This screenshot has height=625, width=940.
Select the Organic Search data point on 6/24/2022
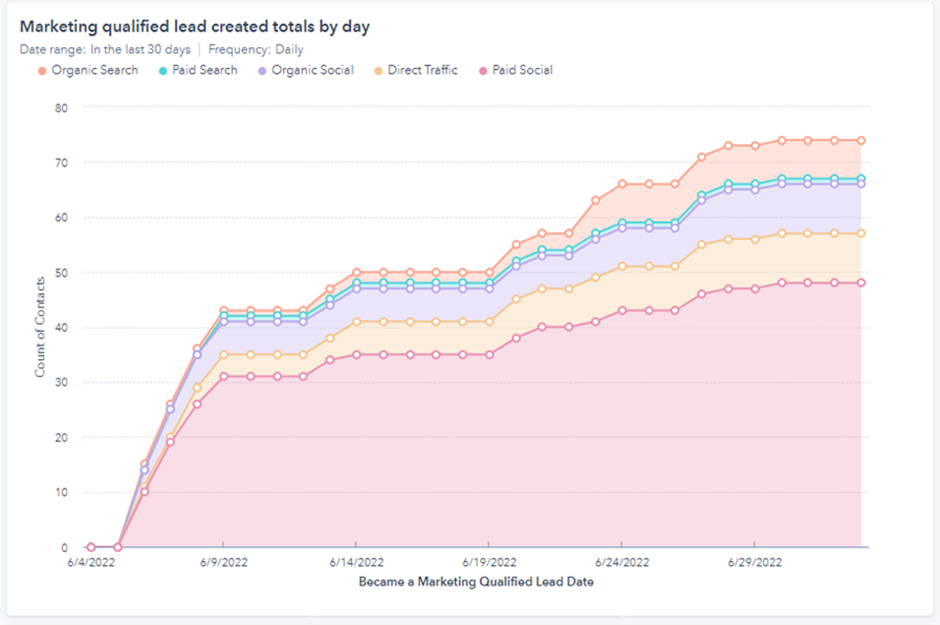pyautogui.click(x=622, y=184)
